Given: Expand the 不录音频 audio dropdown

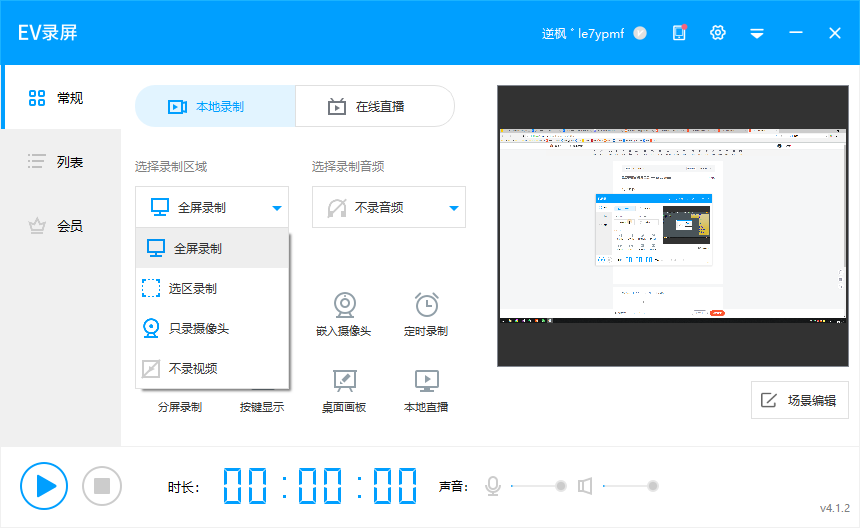Looking at the screenshot, I should click(389, 207).
